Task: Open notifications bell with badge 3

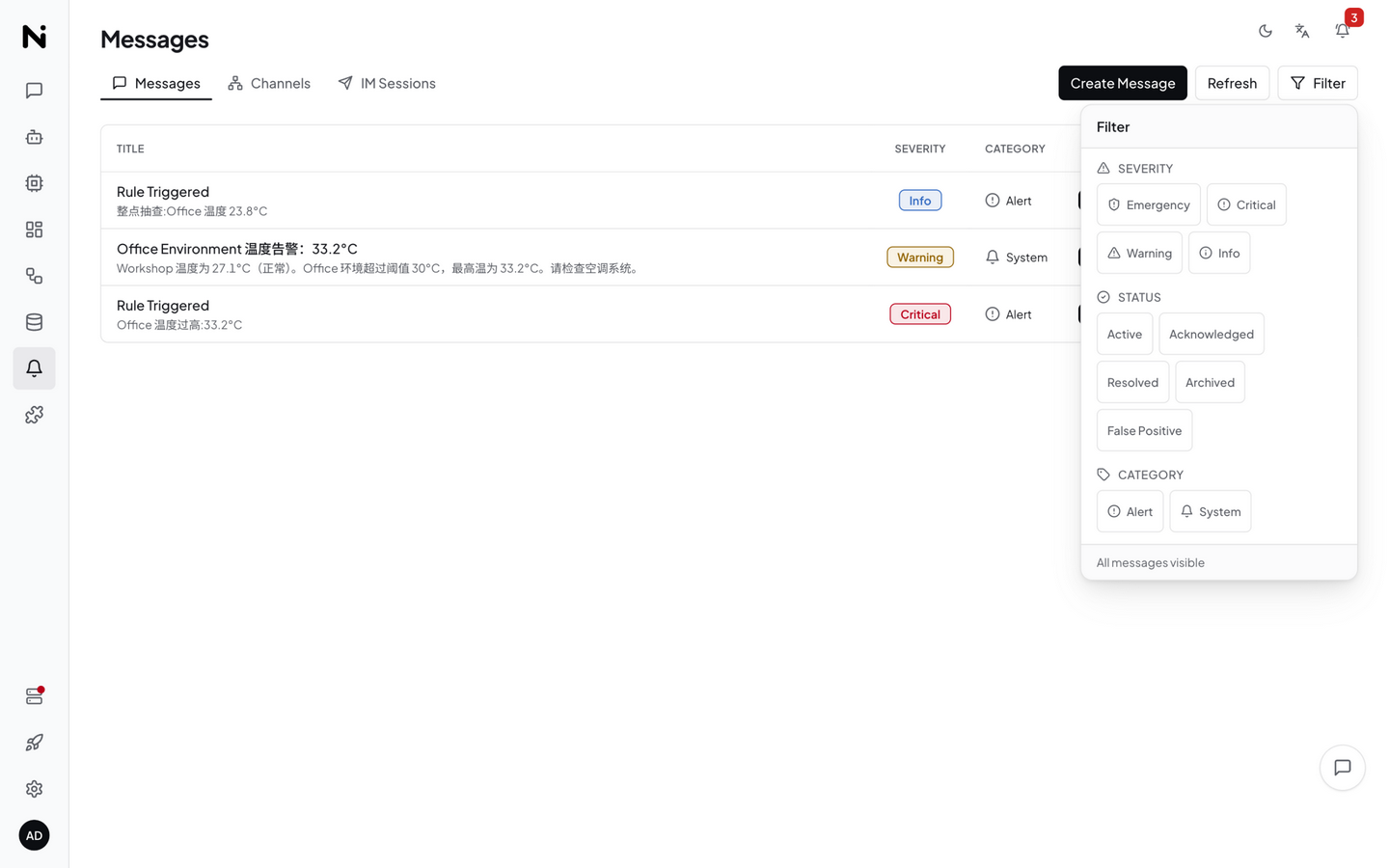Action: (1343, 31)
